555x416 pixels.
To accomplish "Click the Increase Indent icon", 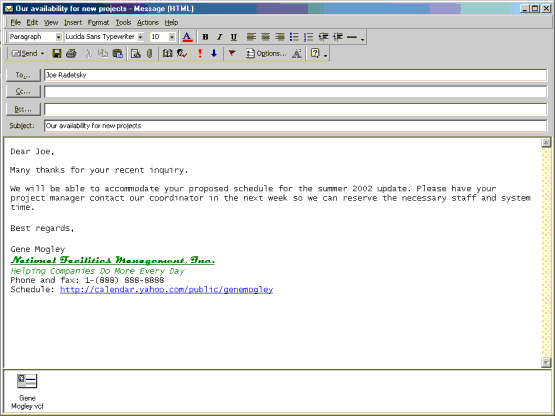I will tap(338, 37).
